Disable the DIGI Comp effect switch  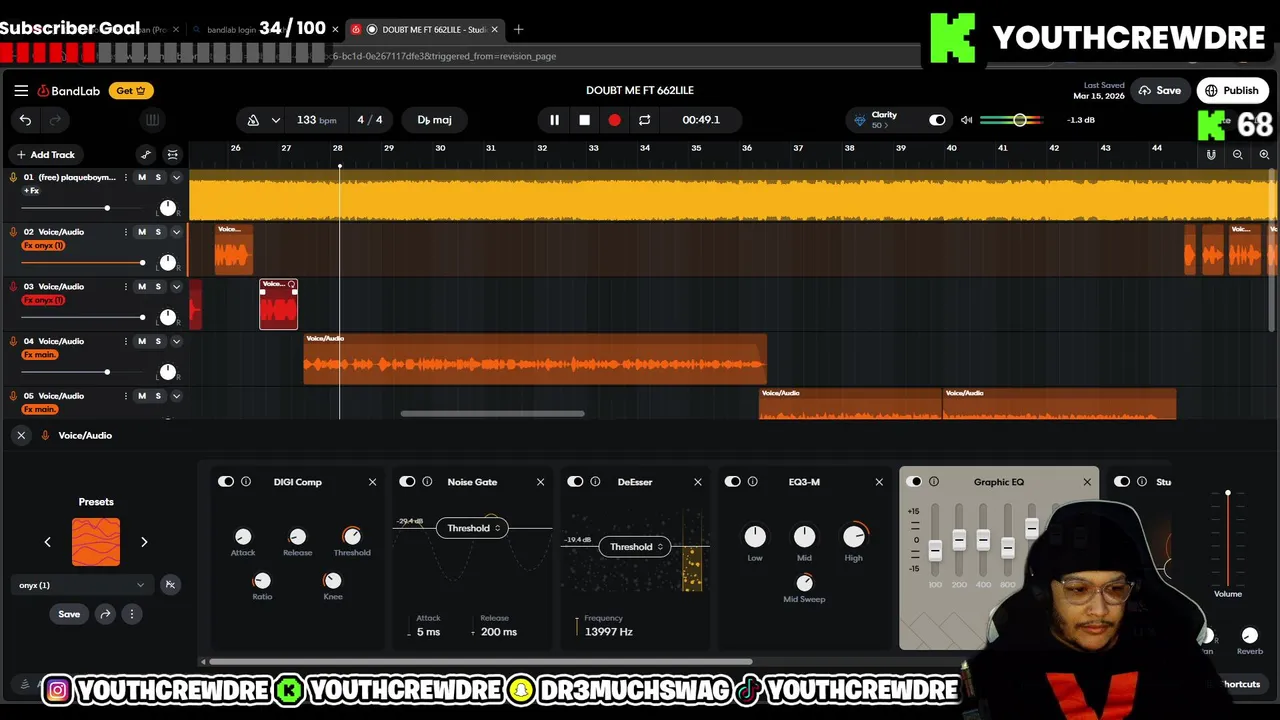[x=226, y=482]
